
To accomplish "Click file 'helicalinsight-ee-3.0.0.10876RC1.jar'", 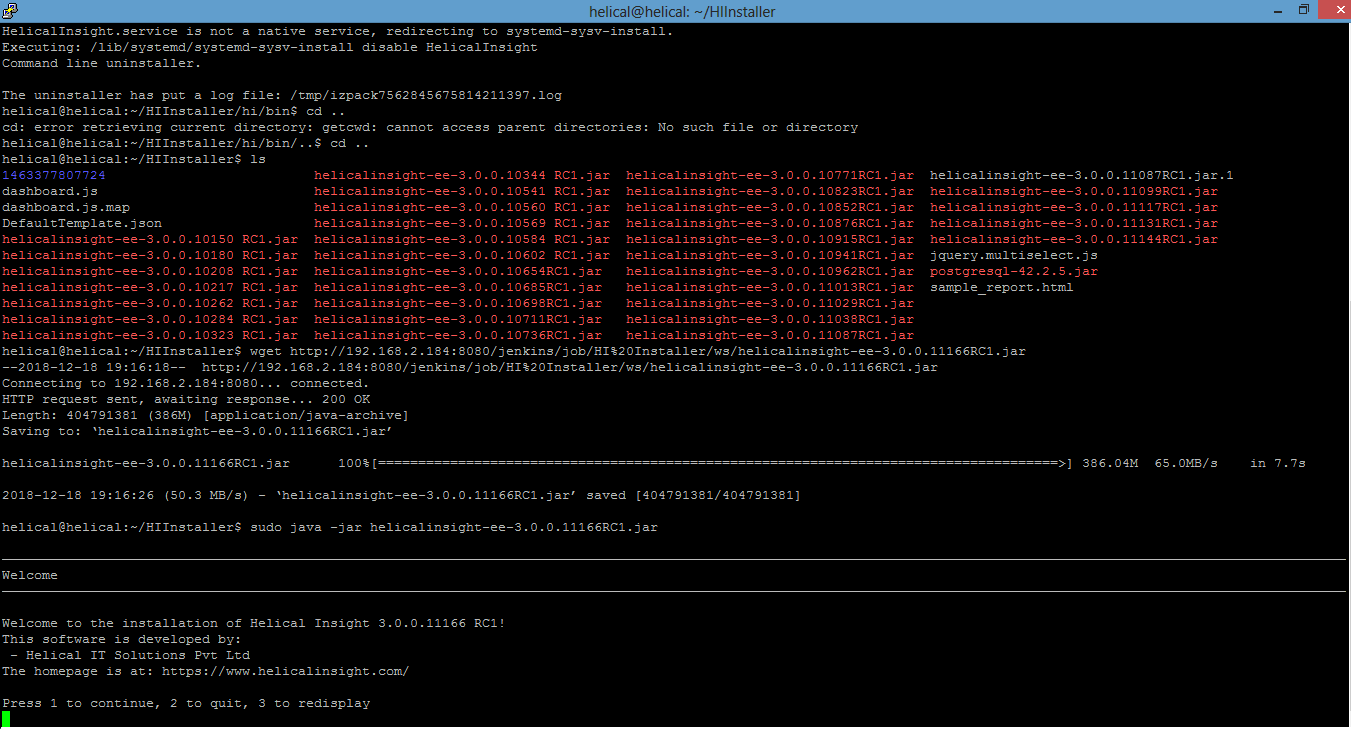I will pyautogui.click(x=770, y=223).
